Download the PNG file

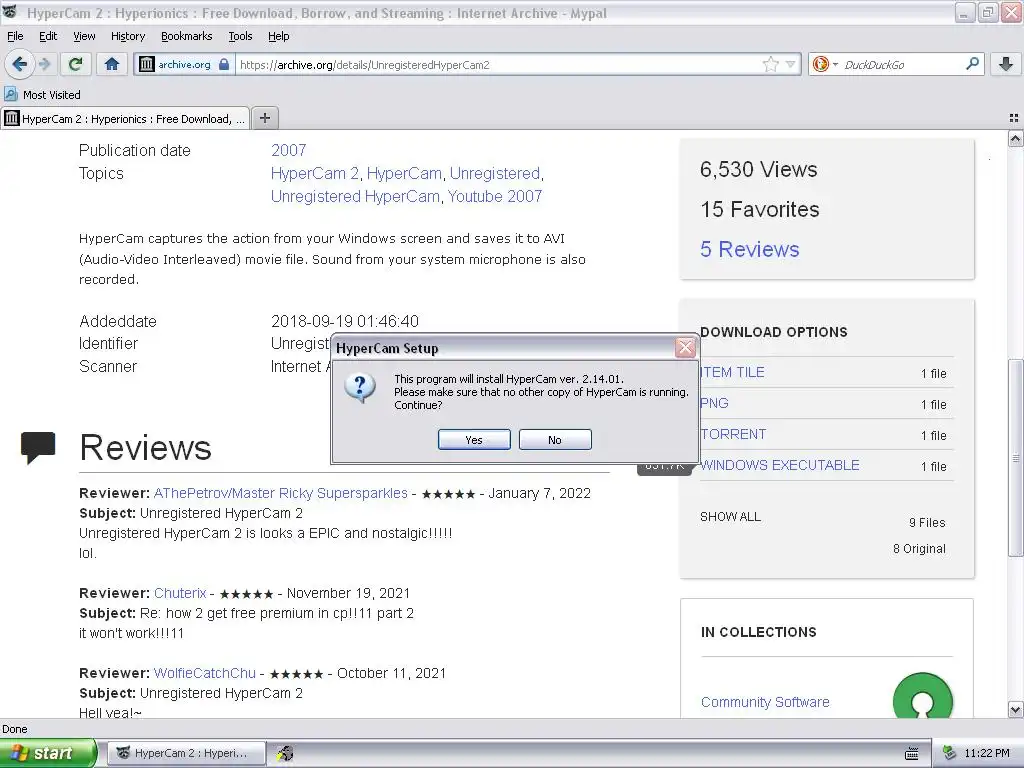tap(714, 403)
